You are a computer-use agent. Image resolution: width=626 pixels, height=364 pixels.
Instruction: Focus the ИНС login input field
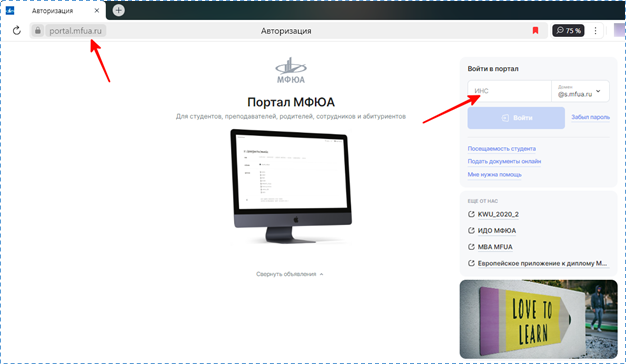509,91
